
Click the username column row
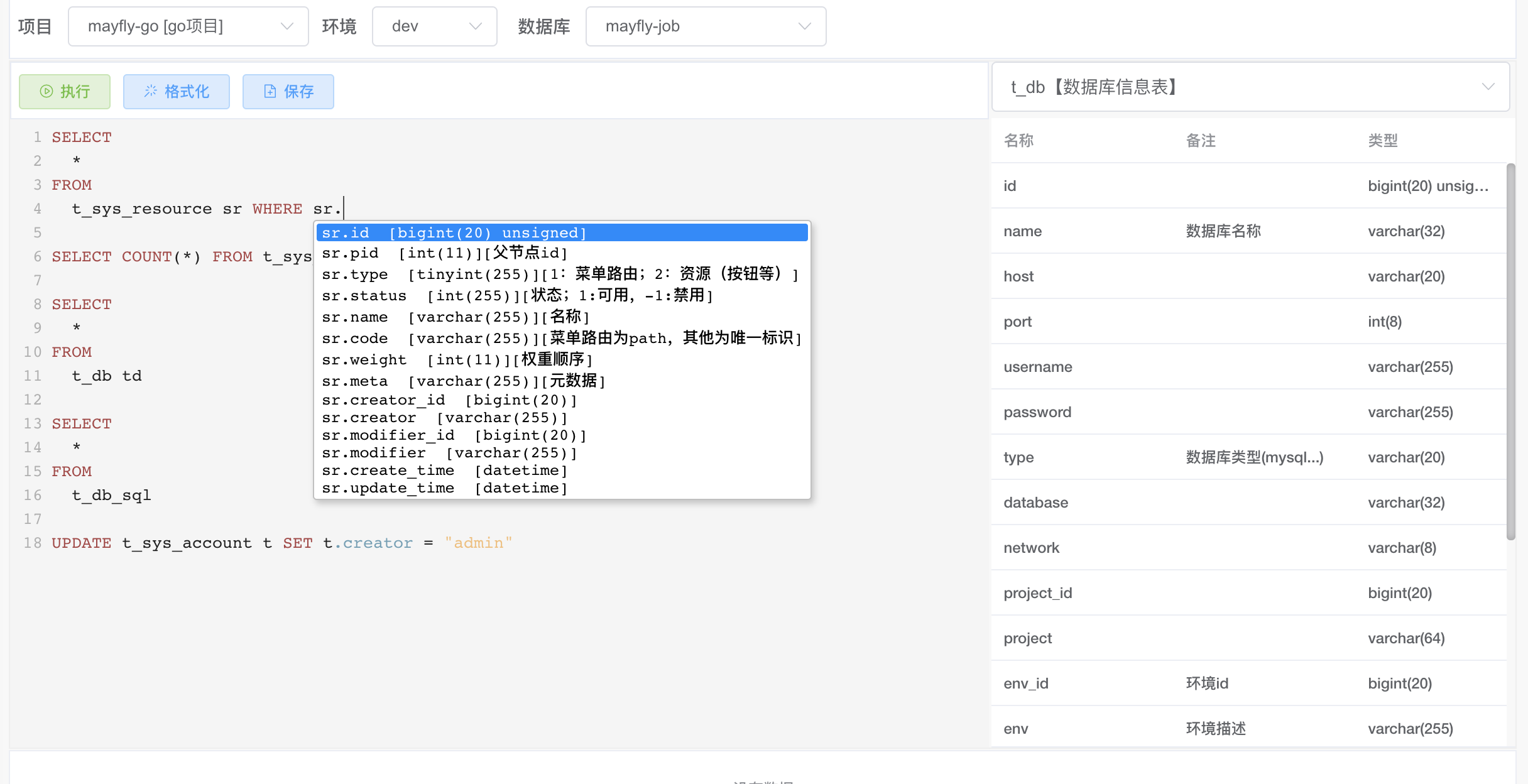click(x=1249, y=367)
